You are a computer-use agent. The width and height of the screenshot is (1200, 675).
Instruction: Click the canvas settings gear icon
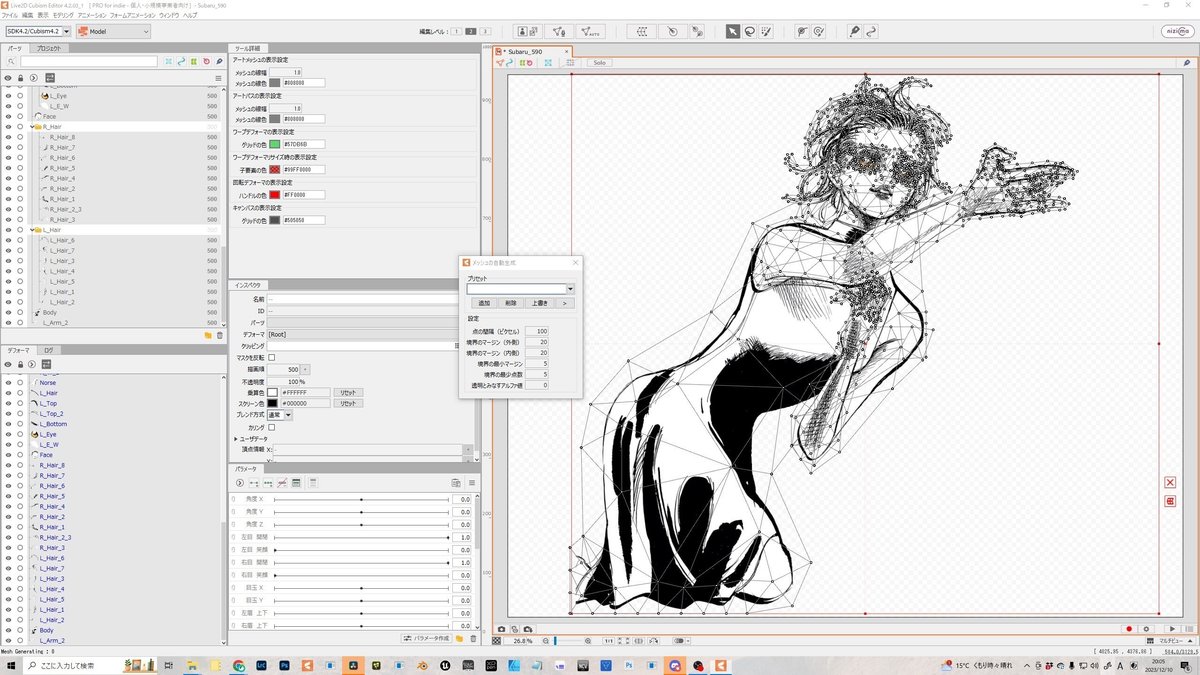1146,629
